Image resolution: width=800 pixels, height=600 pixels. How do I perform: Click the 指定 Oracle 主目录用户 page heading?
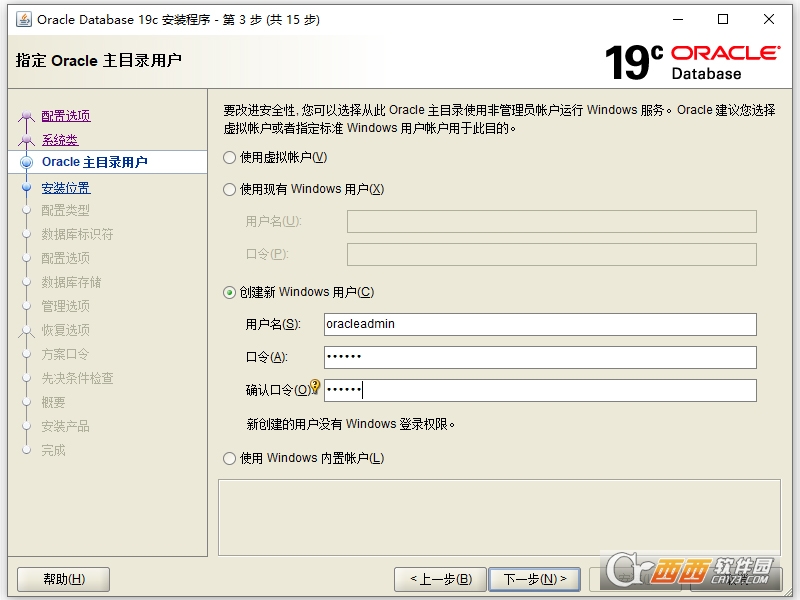[x=99, y=60]
